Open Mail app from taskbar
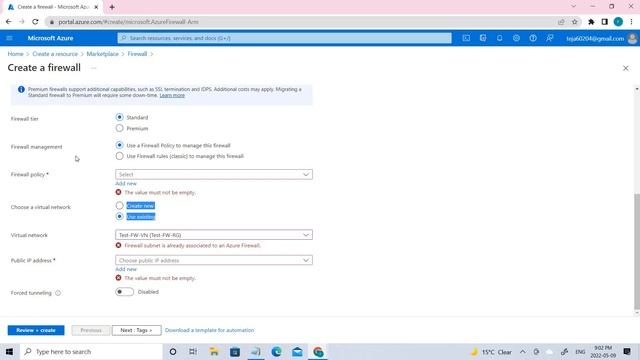The height and width of the screenshot is (360, 640). (x=297, y=351)
